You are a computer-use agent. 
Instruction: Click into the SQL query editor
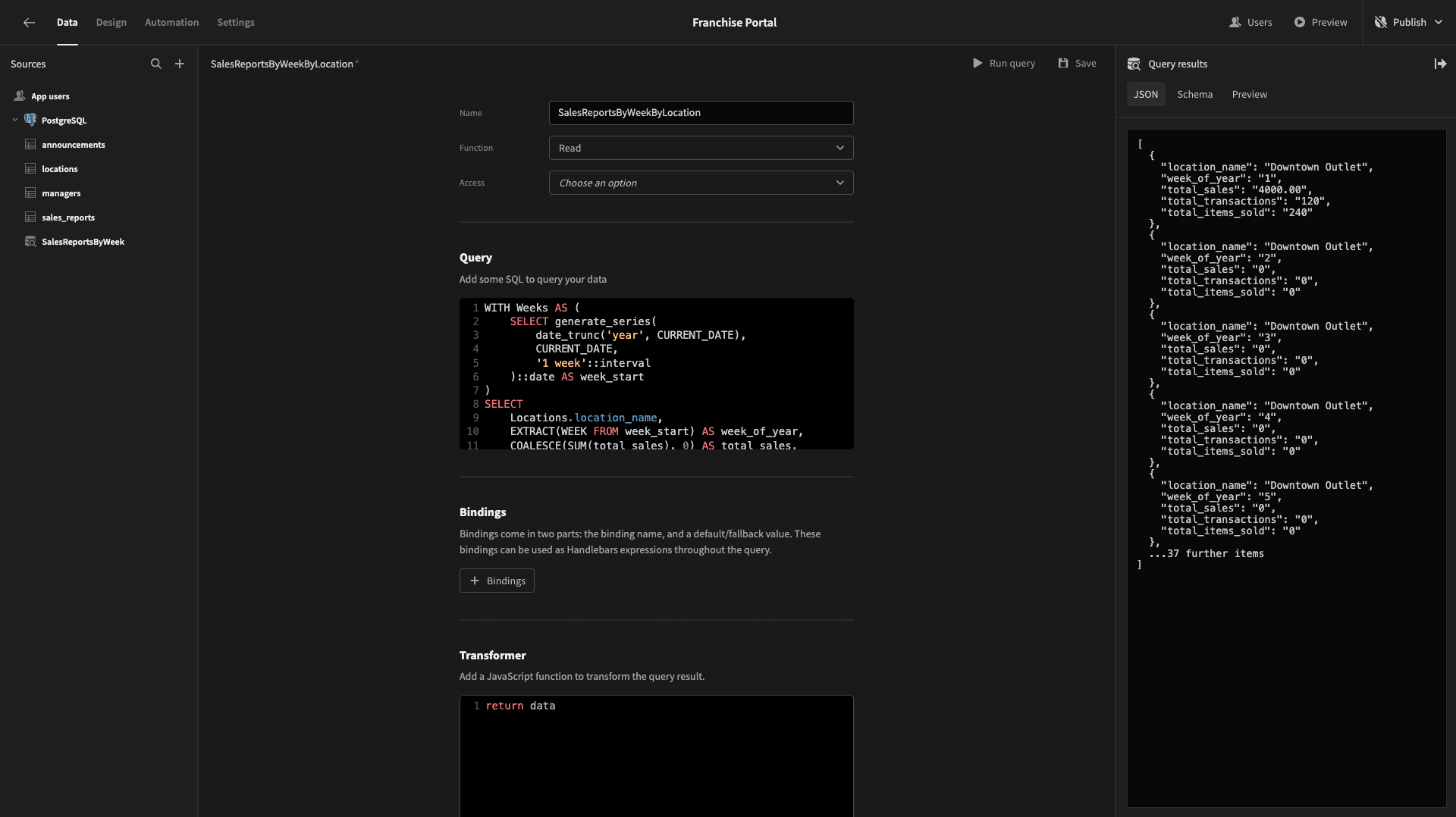coord(656,374)
